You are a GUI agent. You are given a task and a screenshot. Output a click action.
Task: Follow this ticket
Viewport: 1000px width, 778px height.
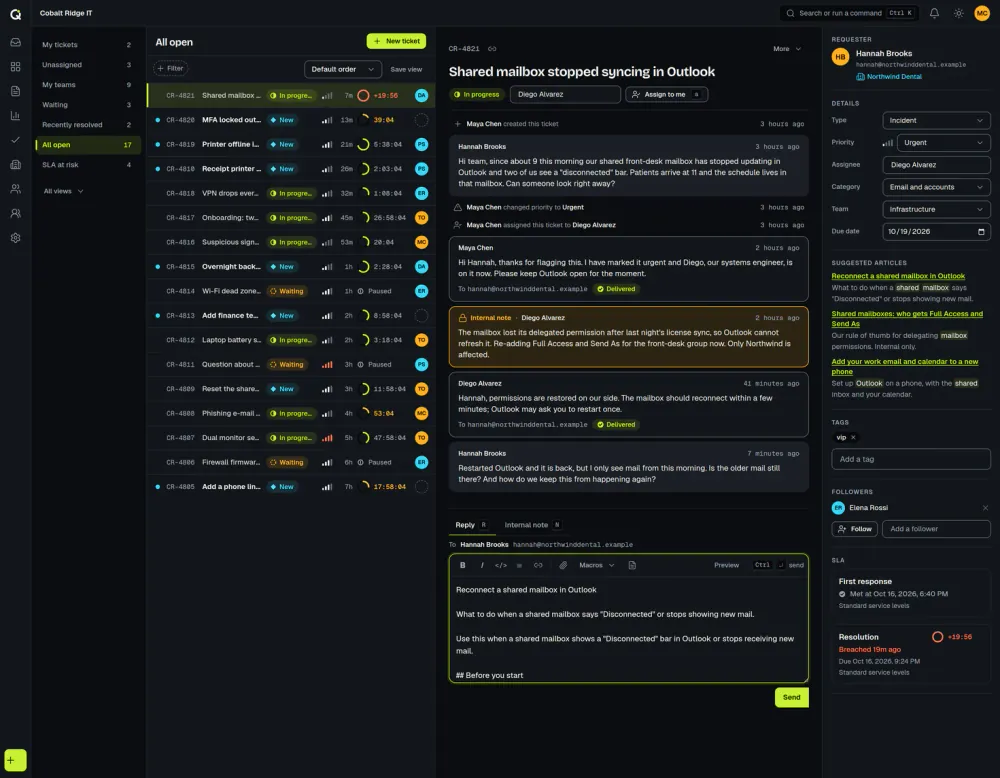click(854, 529)
